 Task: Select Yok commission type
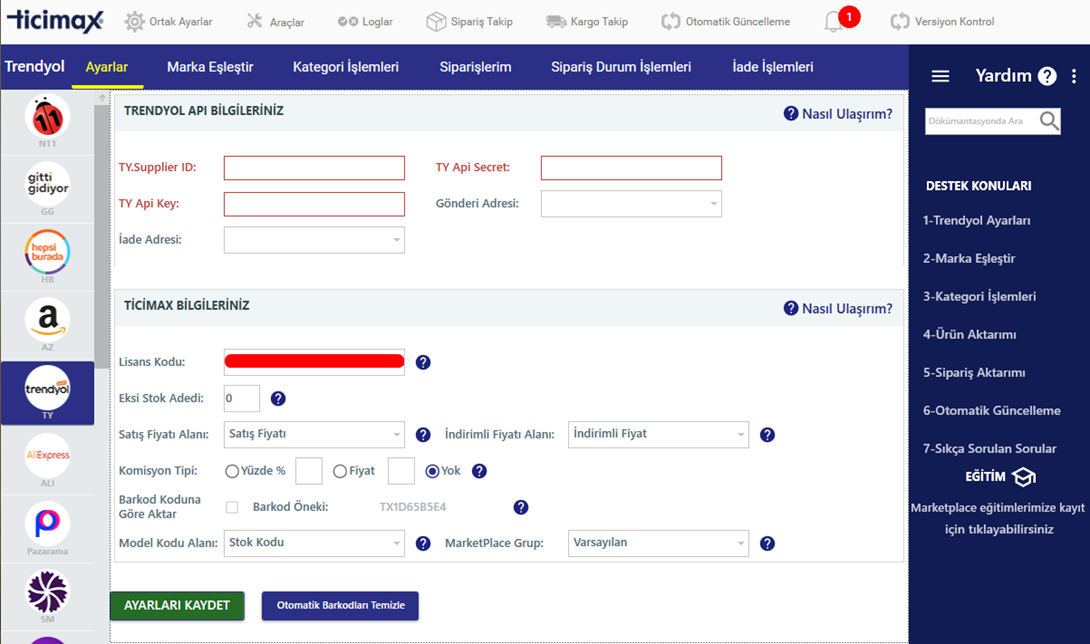(432, 471)
